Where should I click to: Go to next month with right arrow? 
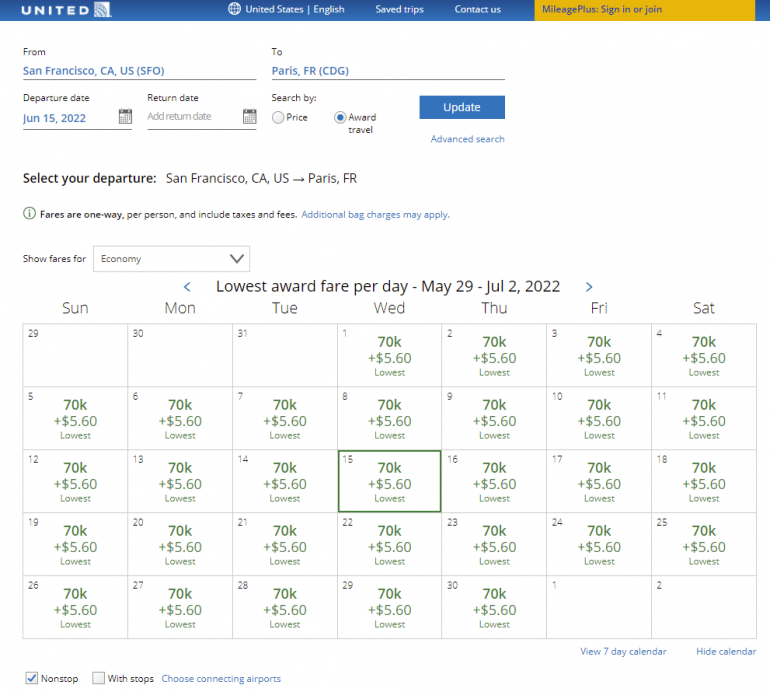[x=589, y=287]
